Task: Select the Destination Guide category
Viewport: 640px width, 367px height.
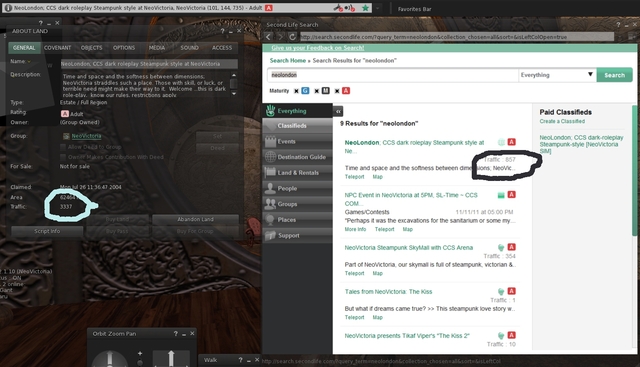Action: (x=298, y=157)
